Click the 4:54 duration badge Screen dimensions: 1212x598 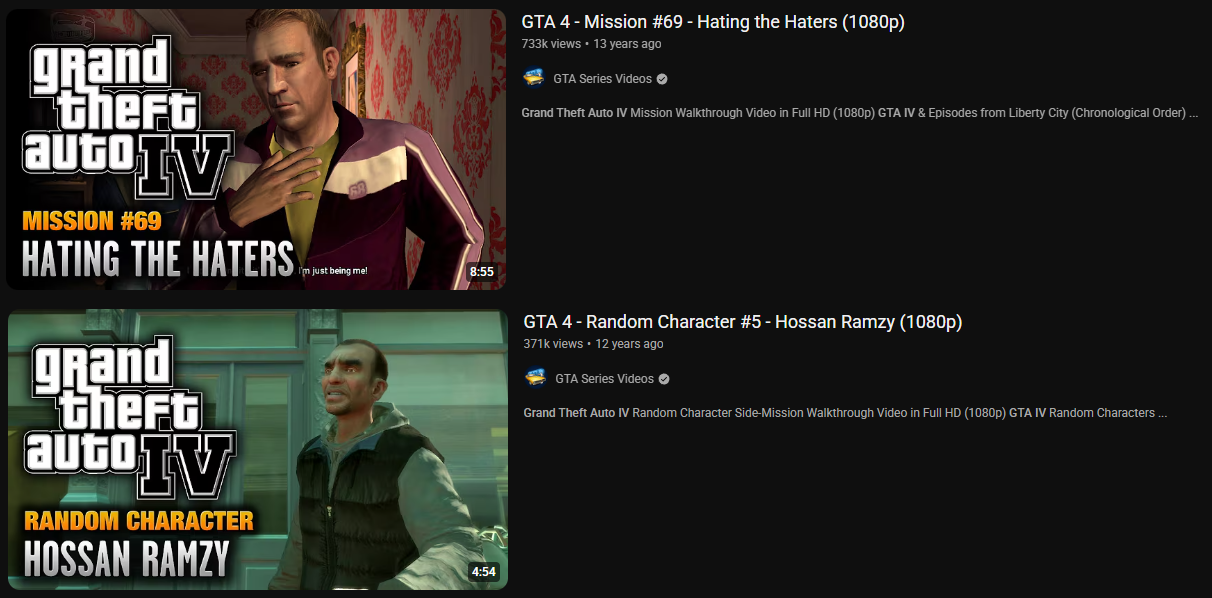click(483, 572)
